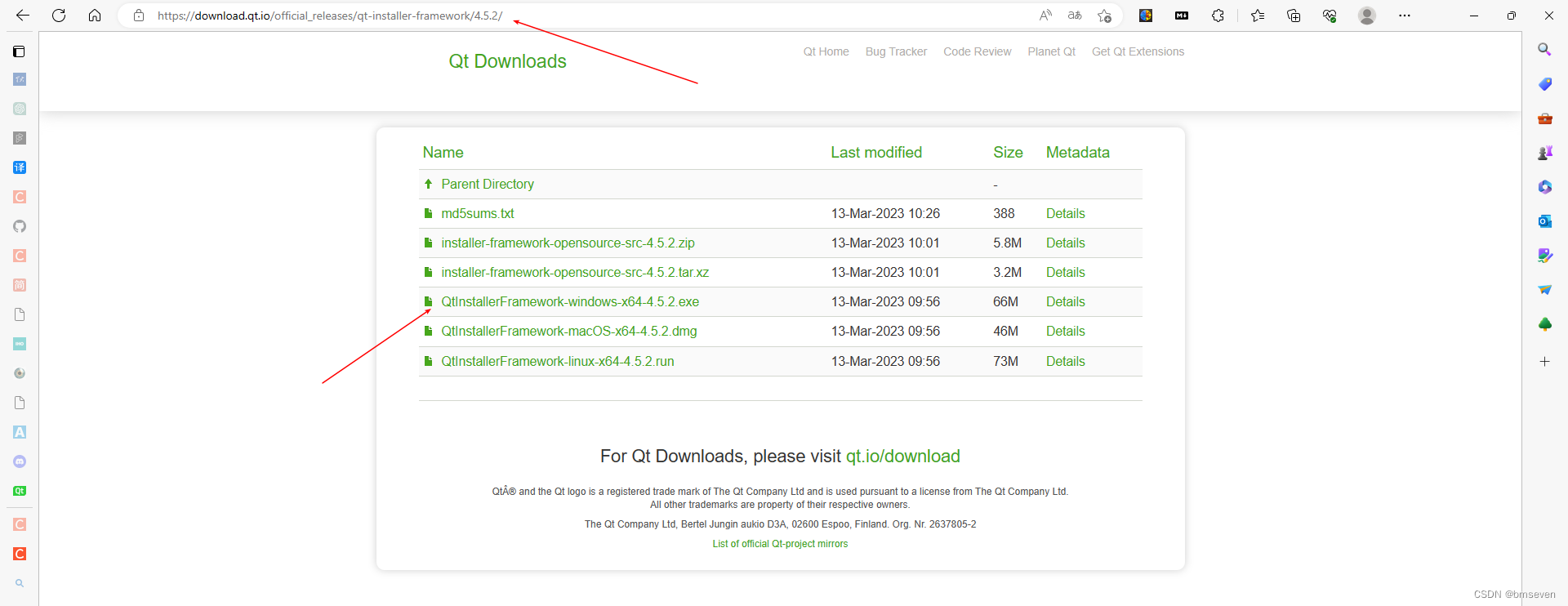Download QtInstallerFramework windows x64 exe
The width and height of the screenshot is (1568, 606).
click(x=570, y=302)
